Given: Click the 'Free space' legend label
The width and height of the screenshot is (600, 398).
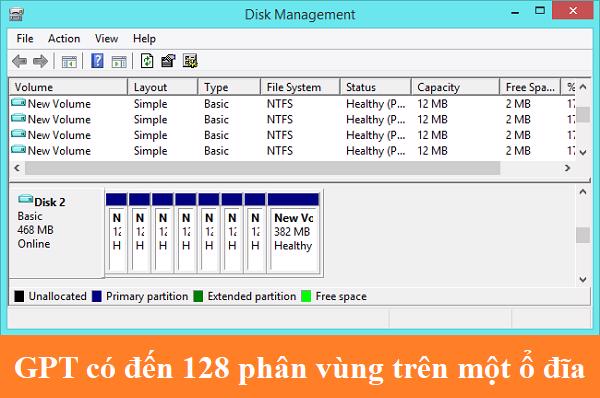Looking at the screenshot, I should [341, 296].
